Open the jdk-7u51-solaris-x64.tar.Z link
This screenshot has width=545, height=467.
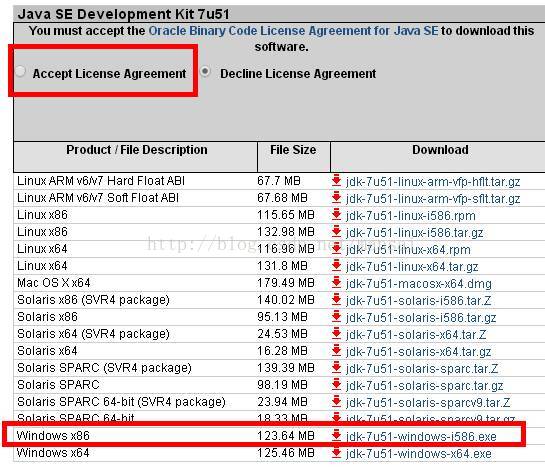(416, 335)
